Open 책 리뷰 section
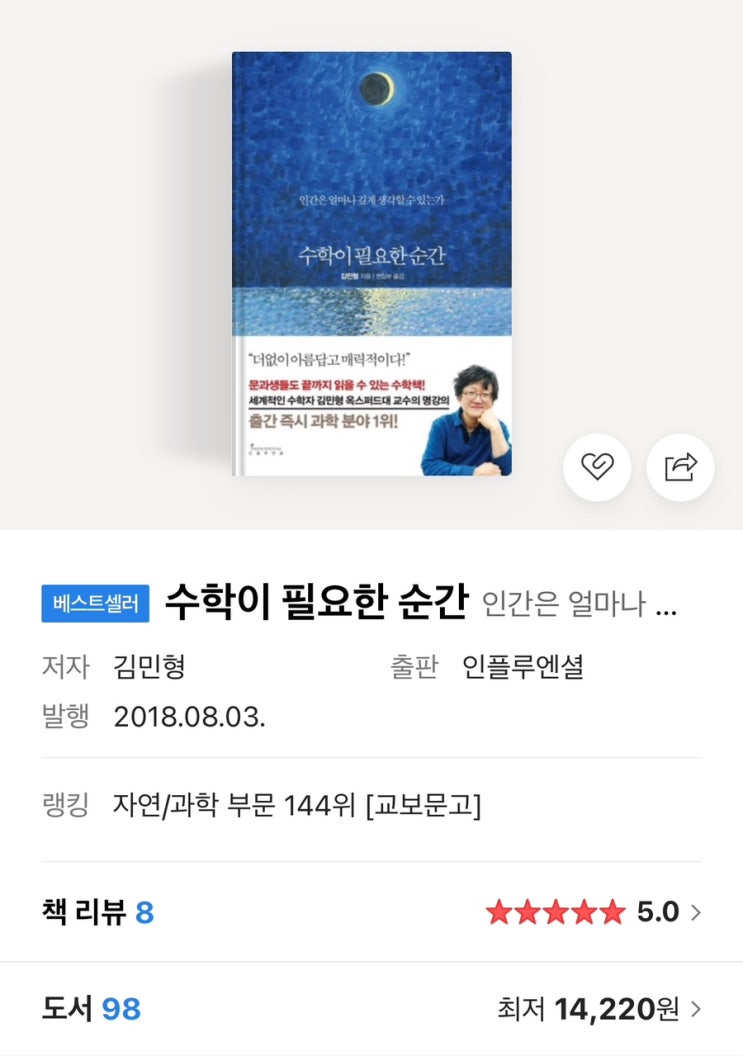 372,913
